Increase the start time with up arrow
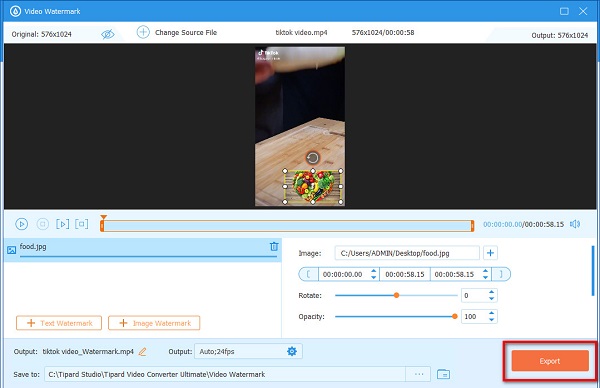This screenshot has height=388, width=600. [x=373, y=271]
